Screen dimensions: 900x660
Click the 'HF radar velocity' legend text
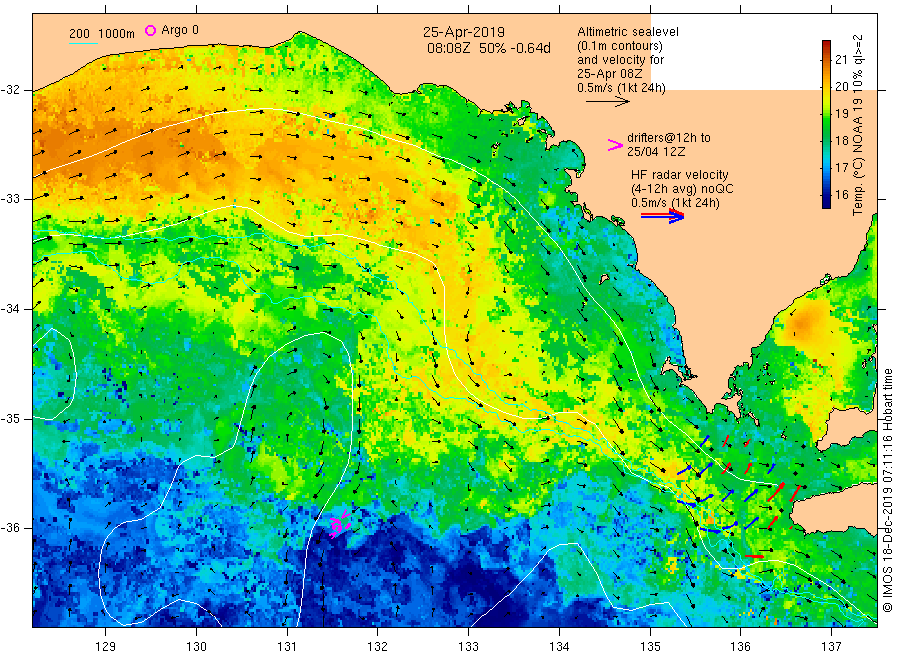point(680,174)
